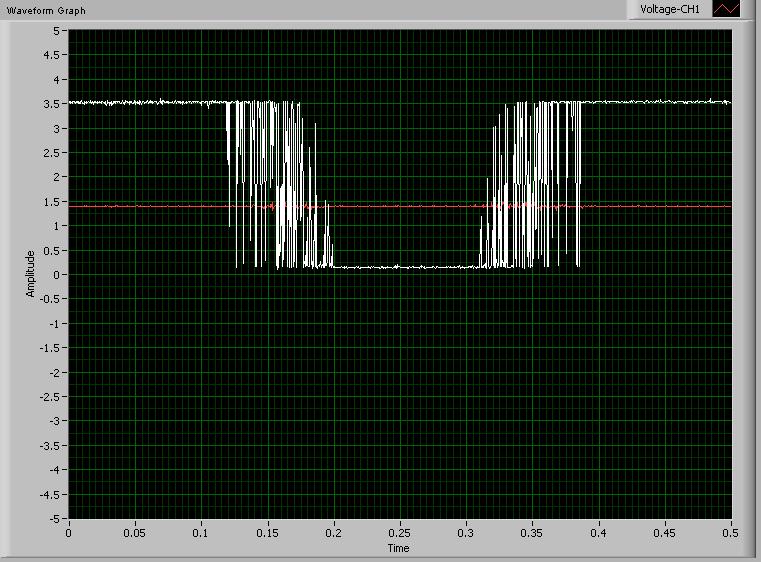Click the y-axis tick label 1.5
Screen dimensions: 761x562
pyautogui.click(x=54, y=201)
